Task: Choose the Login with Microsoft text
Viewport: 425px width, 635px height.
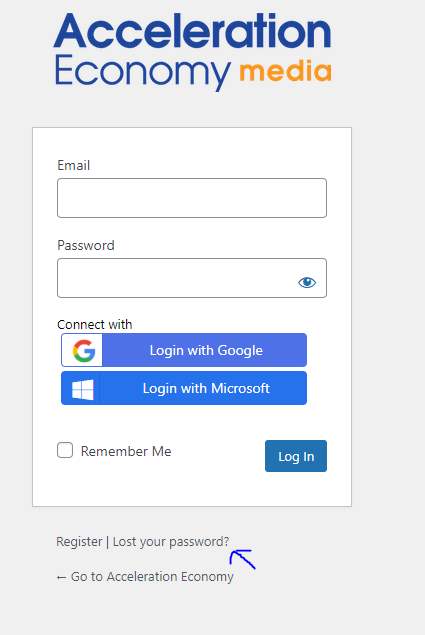Action: [x=206, y=388]
